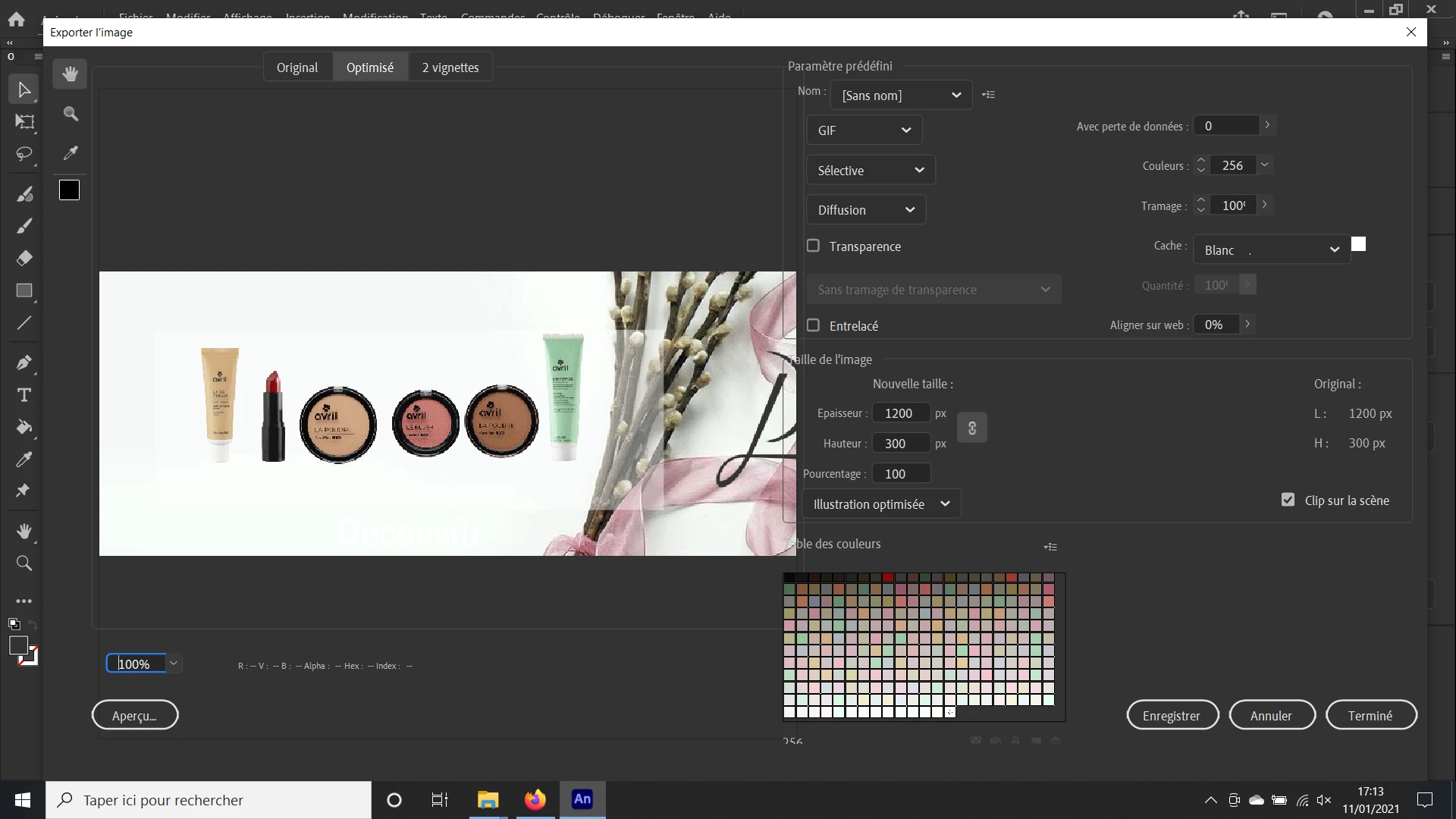Expand the Sélective palette dropdown

pyautogui.click(x=871, y=171)
